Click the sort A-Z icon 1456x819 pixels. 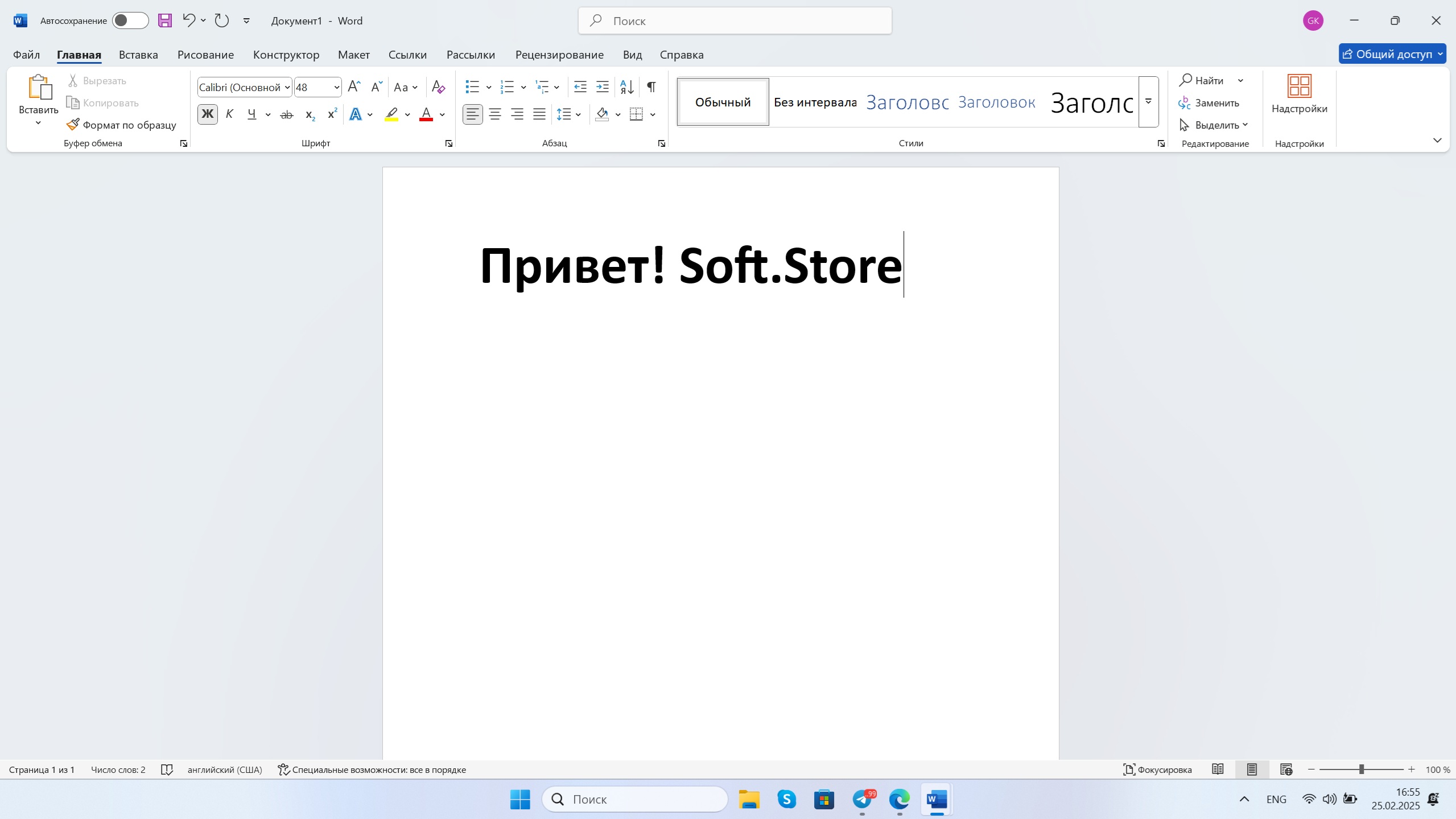[x=627, y=87]
